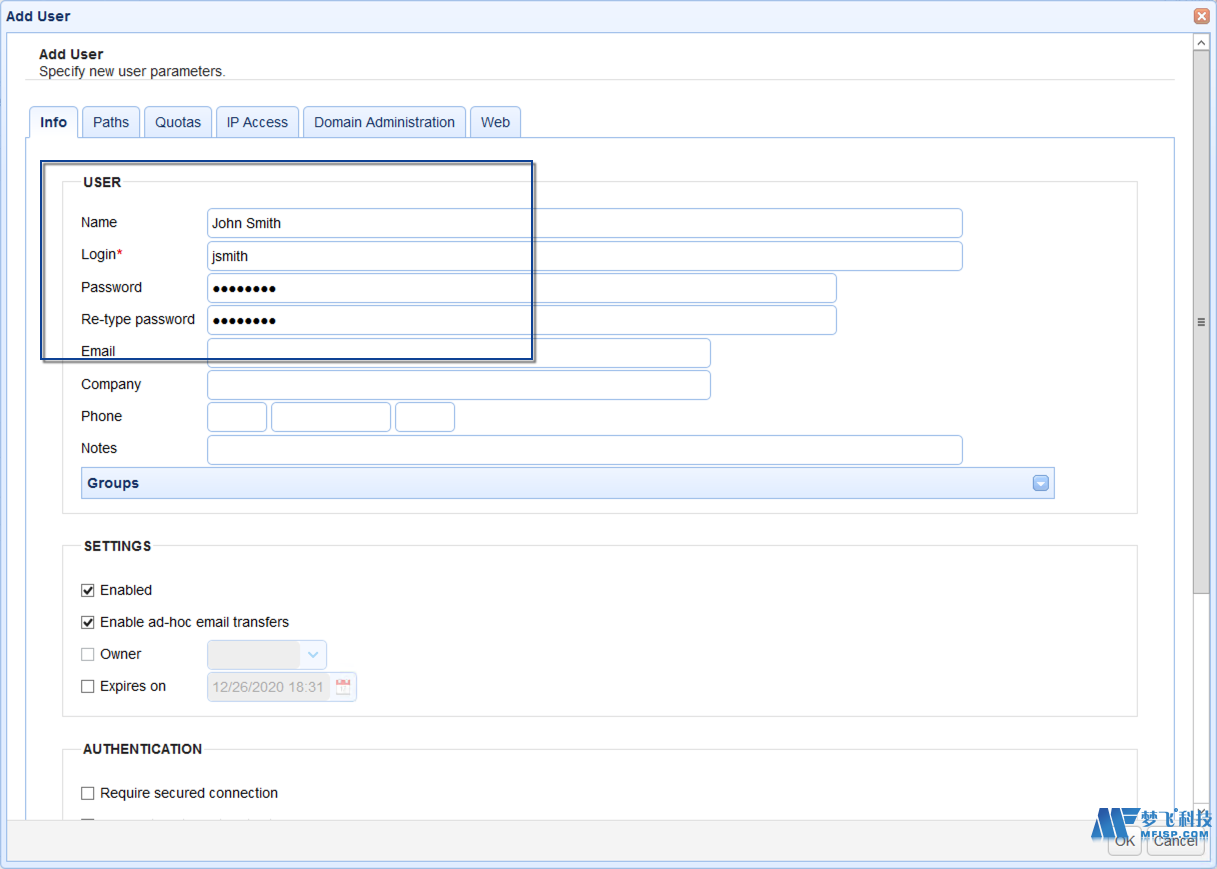Click the first Phone field box

[x=237, y=417]
